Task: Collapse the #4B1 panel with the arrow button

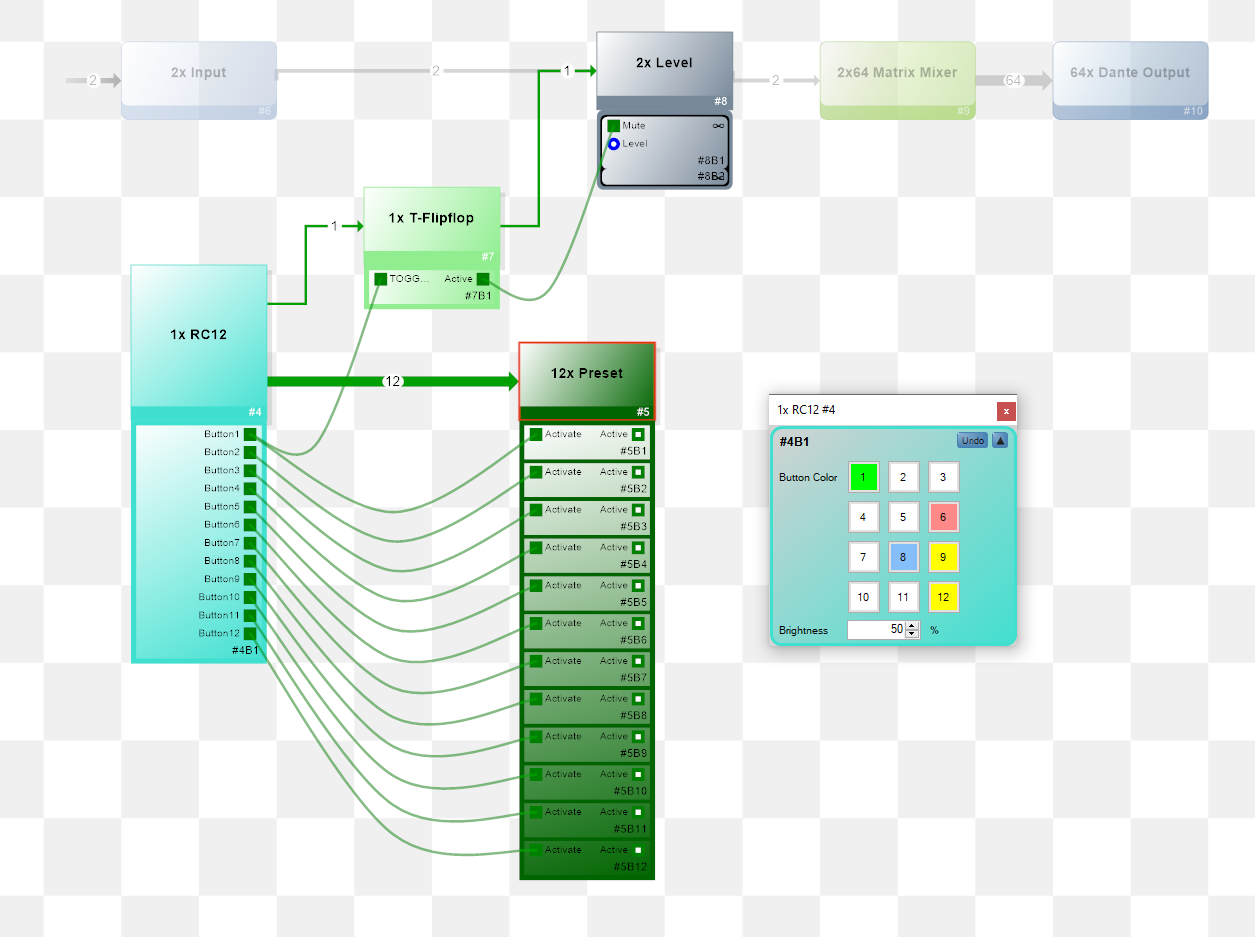Action: coord(999,440)
